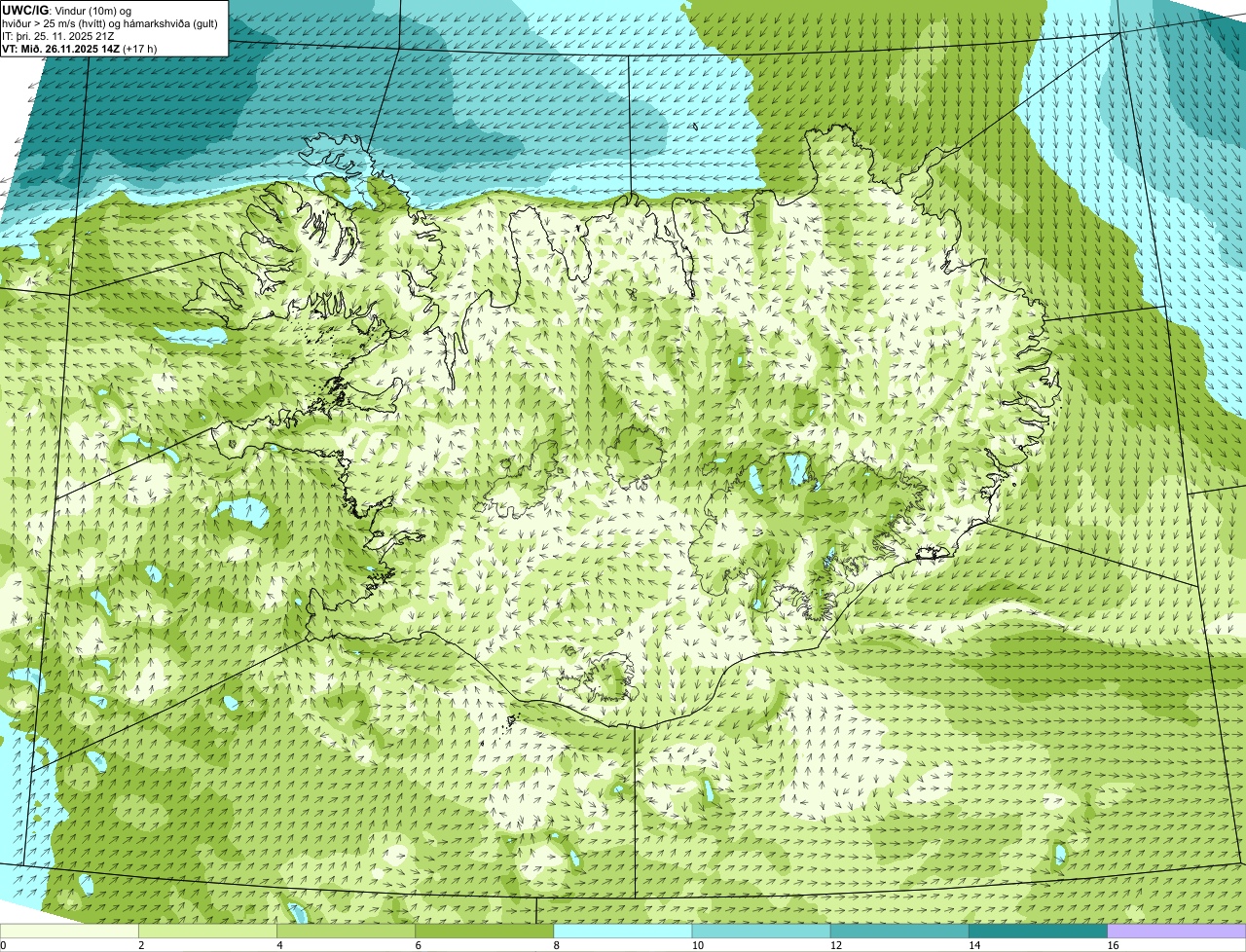Click the legend scale label '14'

tap(974, 945)
